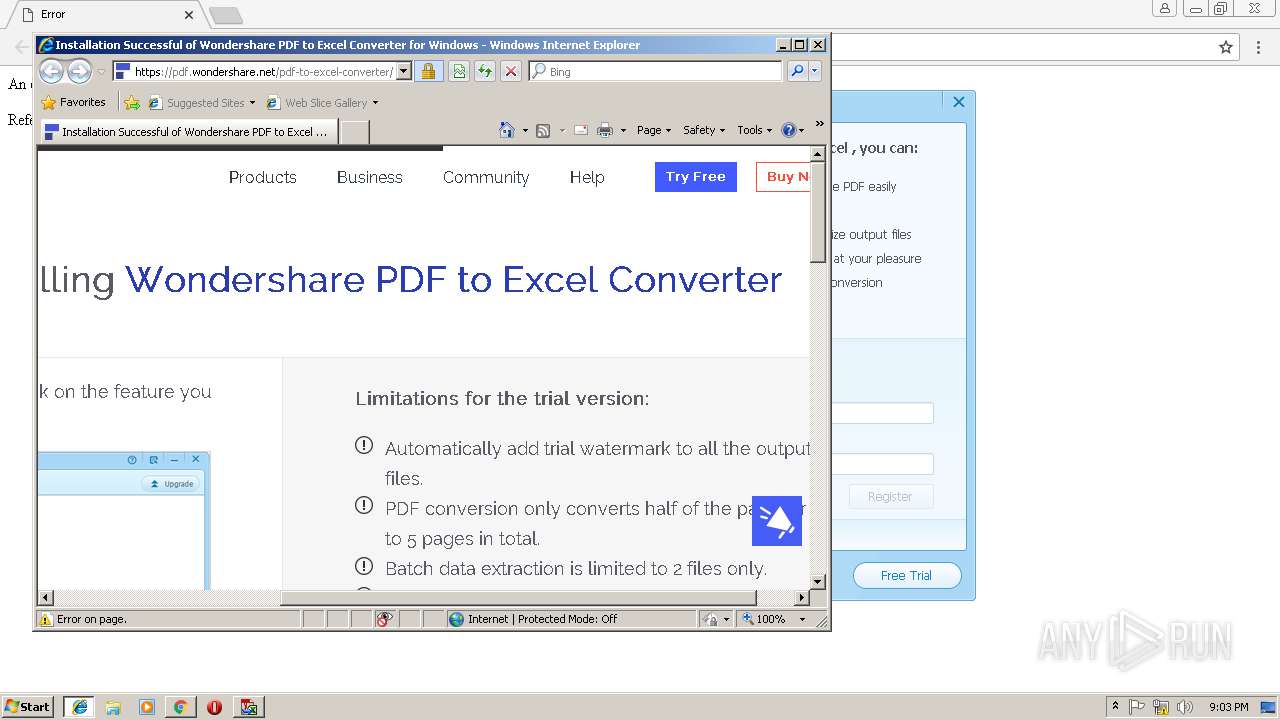Viewport: 1280px width, 720px height.
Task: Click the search magnifier button
Action: (x=797, y=72)
